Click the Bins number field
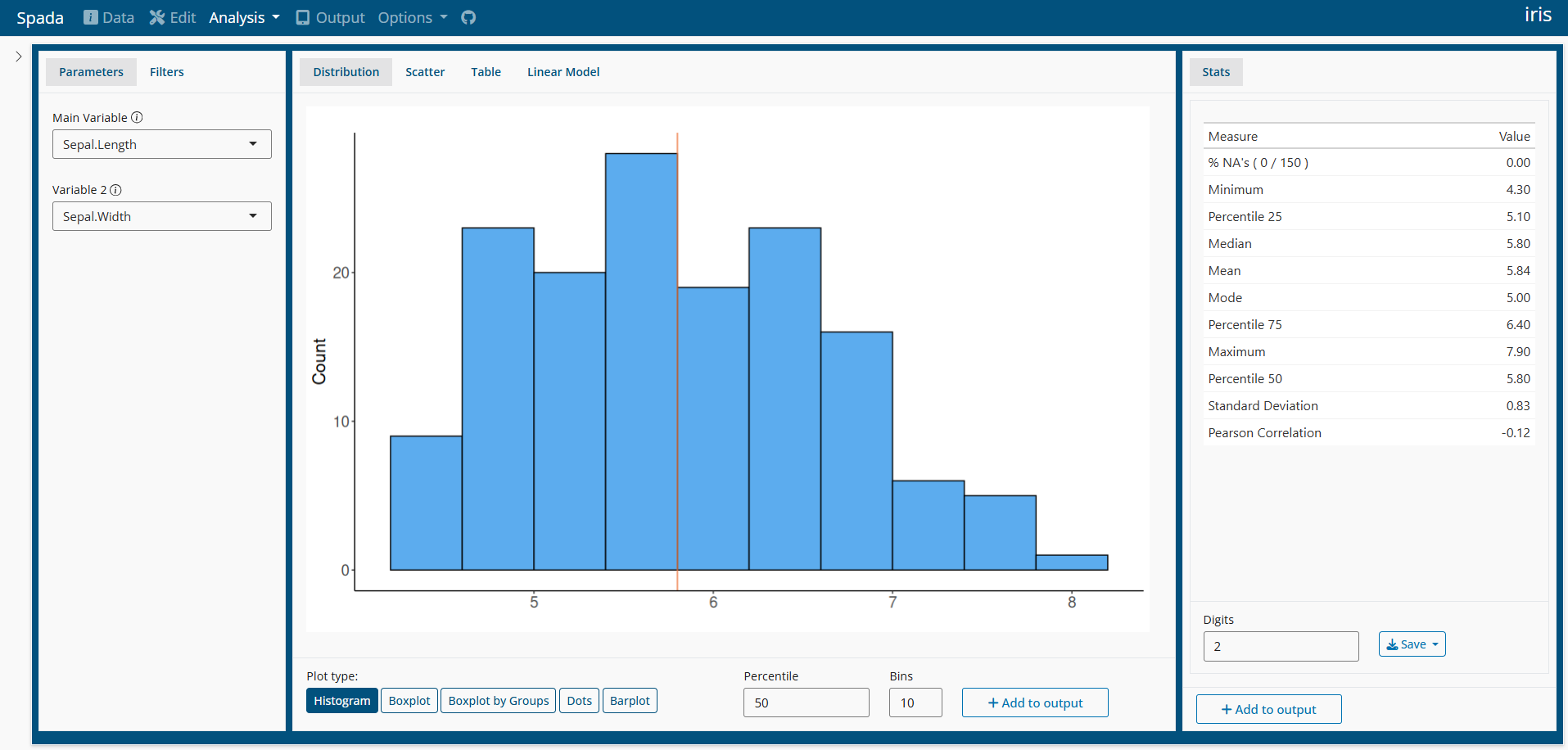 pos(915,703)
